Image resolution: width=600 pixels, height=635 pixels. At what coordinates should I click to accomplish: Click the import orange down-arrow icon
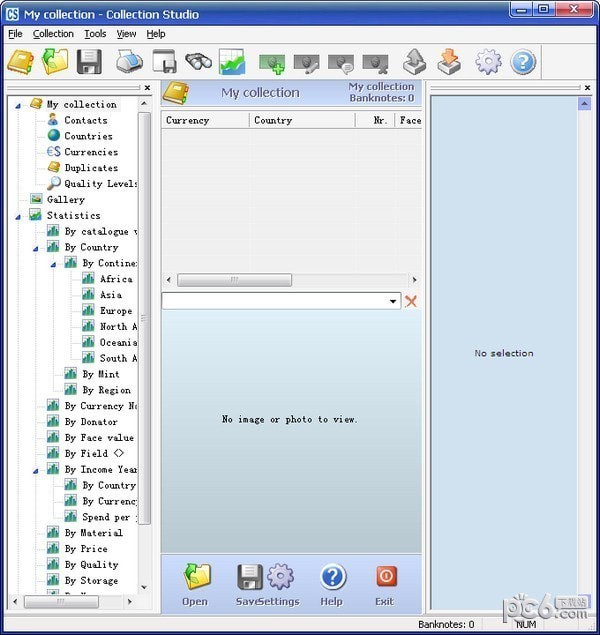pos(449,62)
